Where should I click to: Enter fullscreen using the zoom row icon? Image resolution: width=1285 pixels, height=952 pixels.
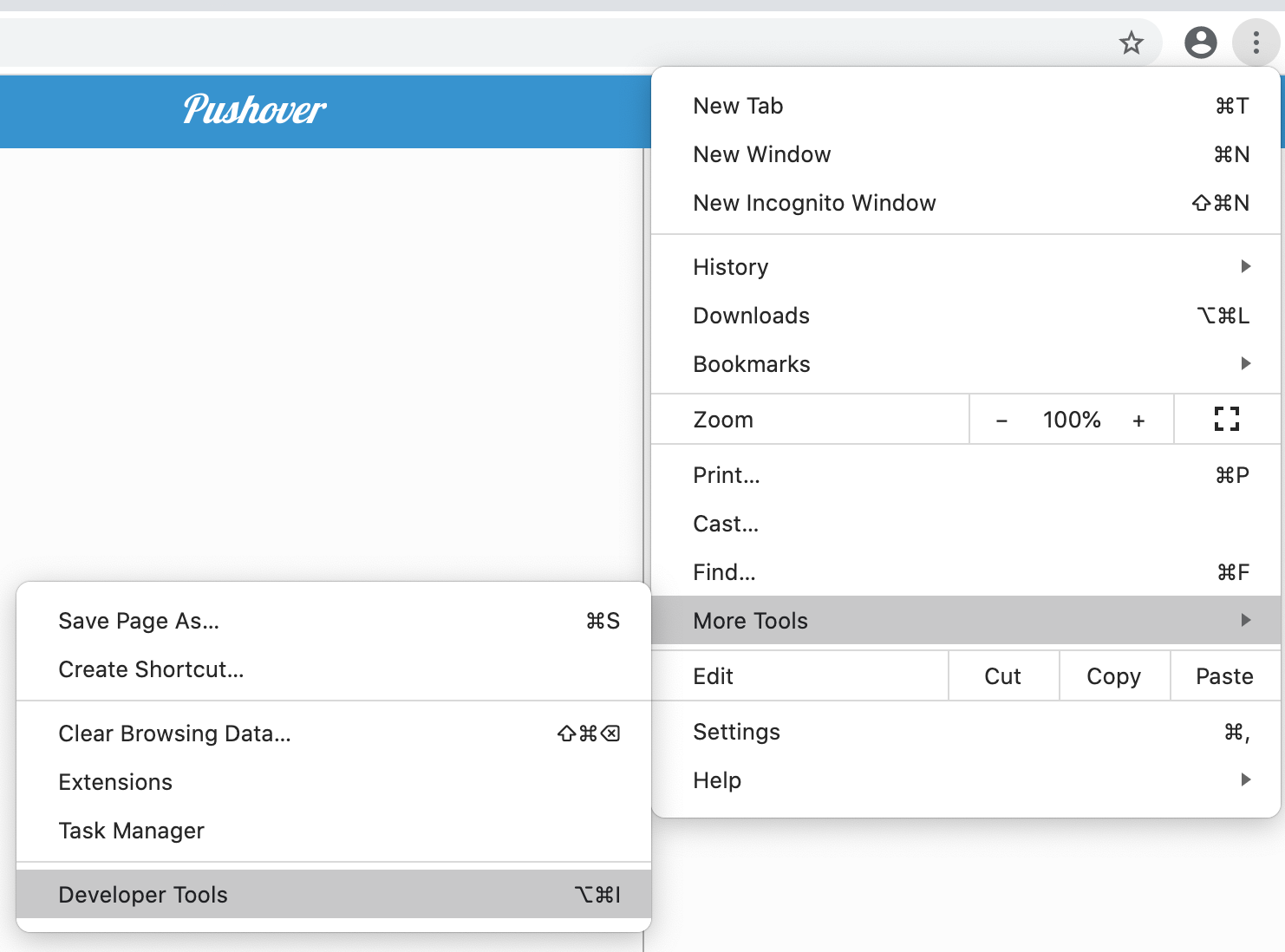click(x=1226, y=420)
